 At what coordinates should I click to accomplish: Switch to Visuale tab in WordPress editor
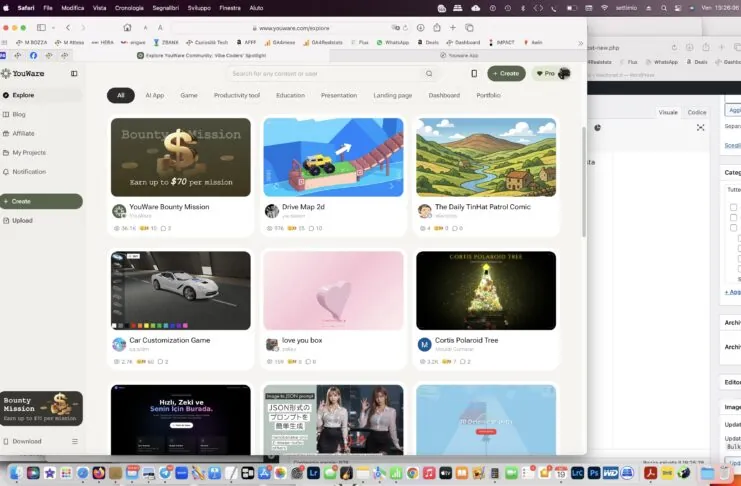click(668, 113)
